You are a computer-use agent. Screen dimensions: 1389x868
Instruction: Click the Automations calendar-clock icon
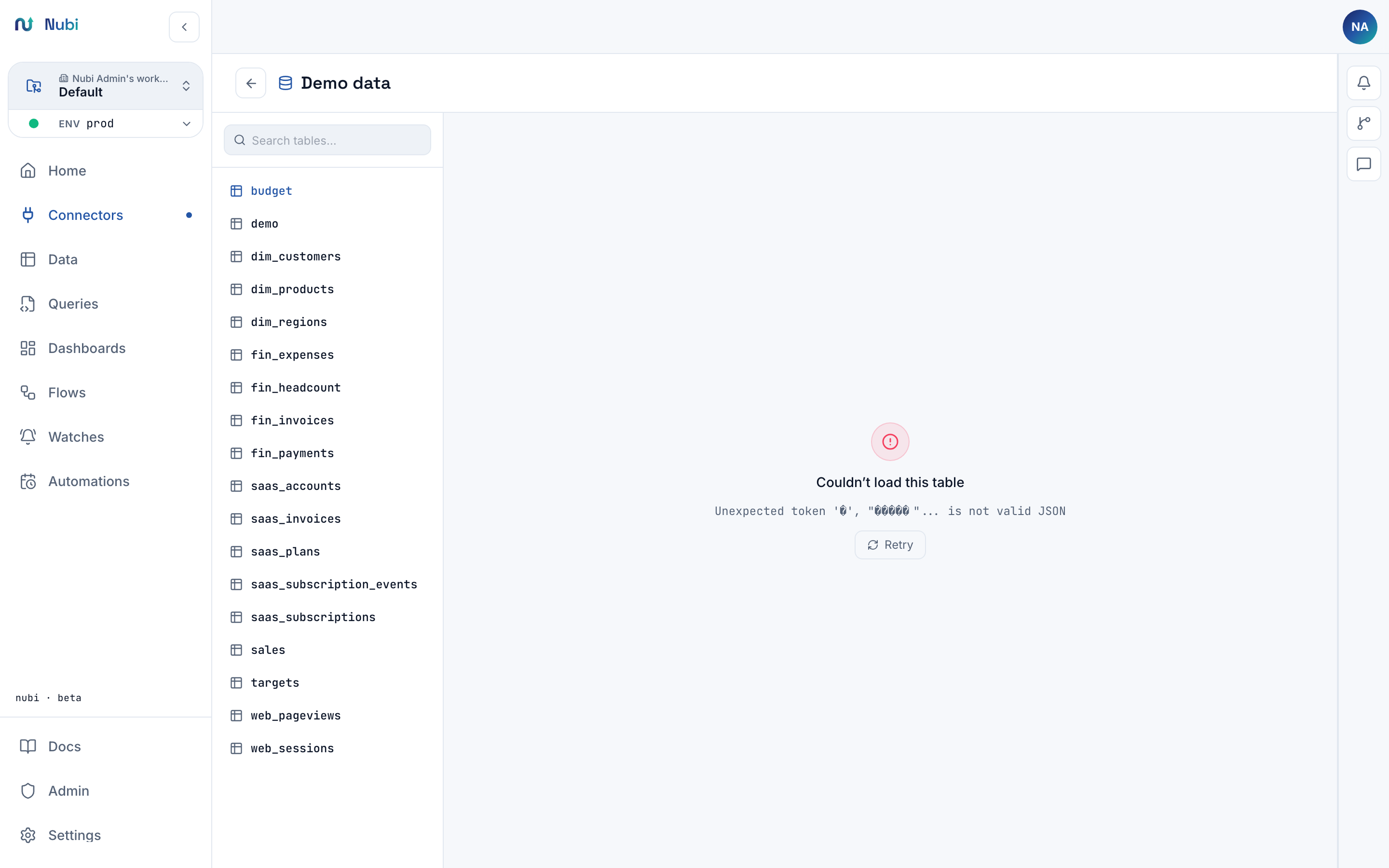(x=27, y=481)
